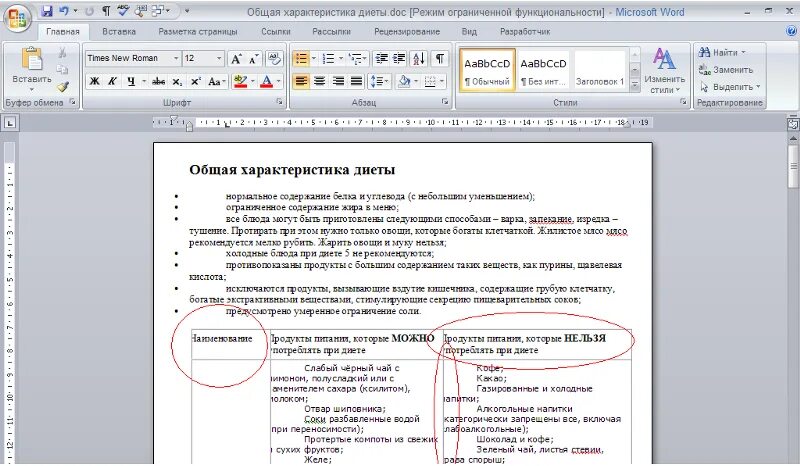Toggle paragraph marks in the Абзац group
The height and width of the screenshot is (466, 800).
point(439,59)
